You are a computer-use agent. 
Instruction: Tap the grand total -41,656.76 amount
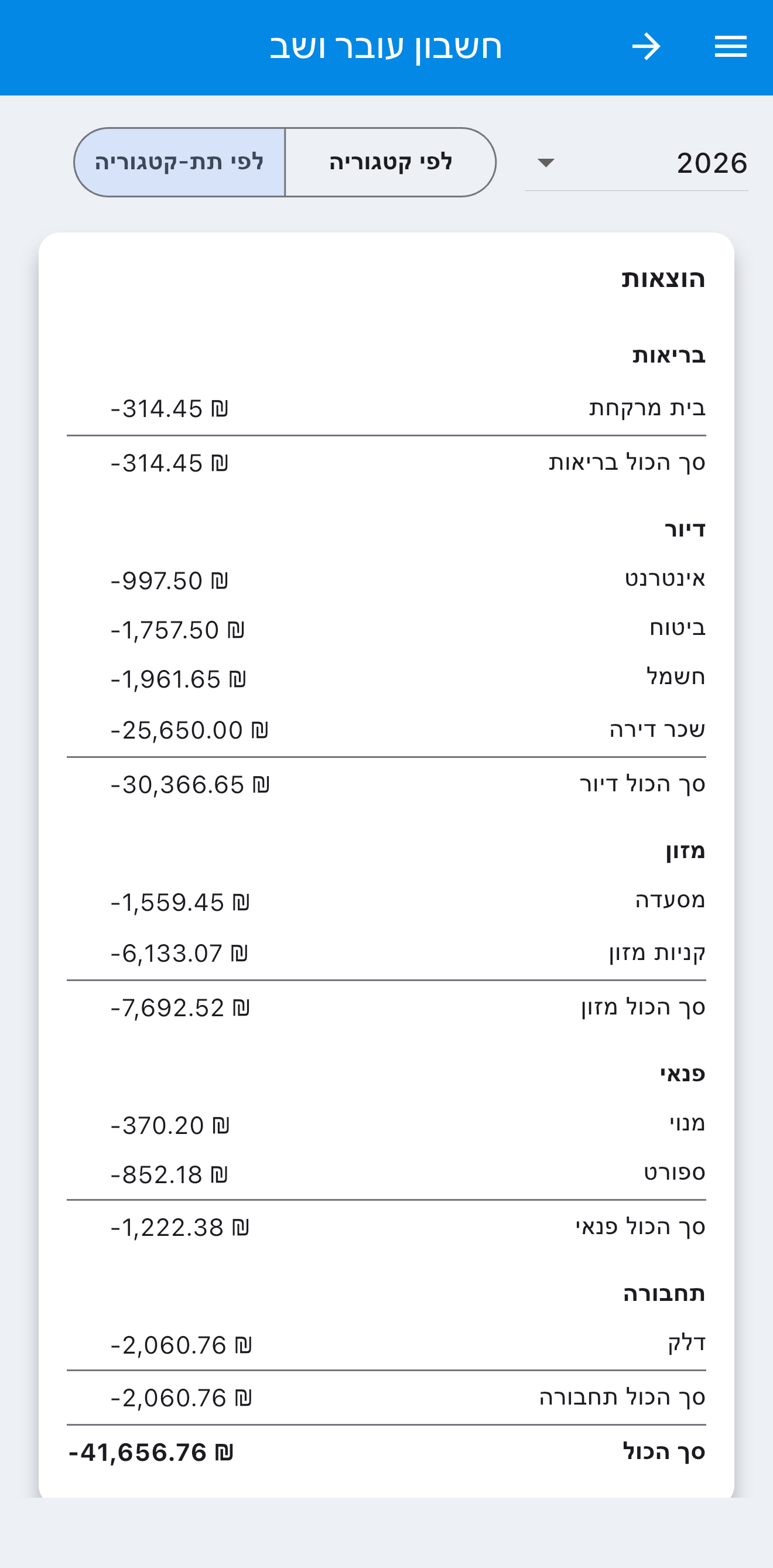point(151,1453)
